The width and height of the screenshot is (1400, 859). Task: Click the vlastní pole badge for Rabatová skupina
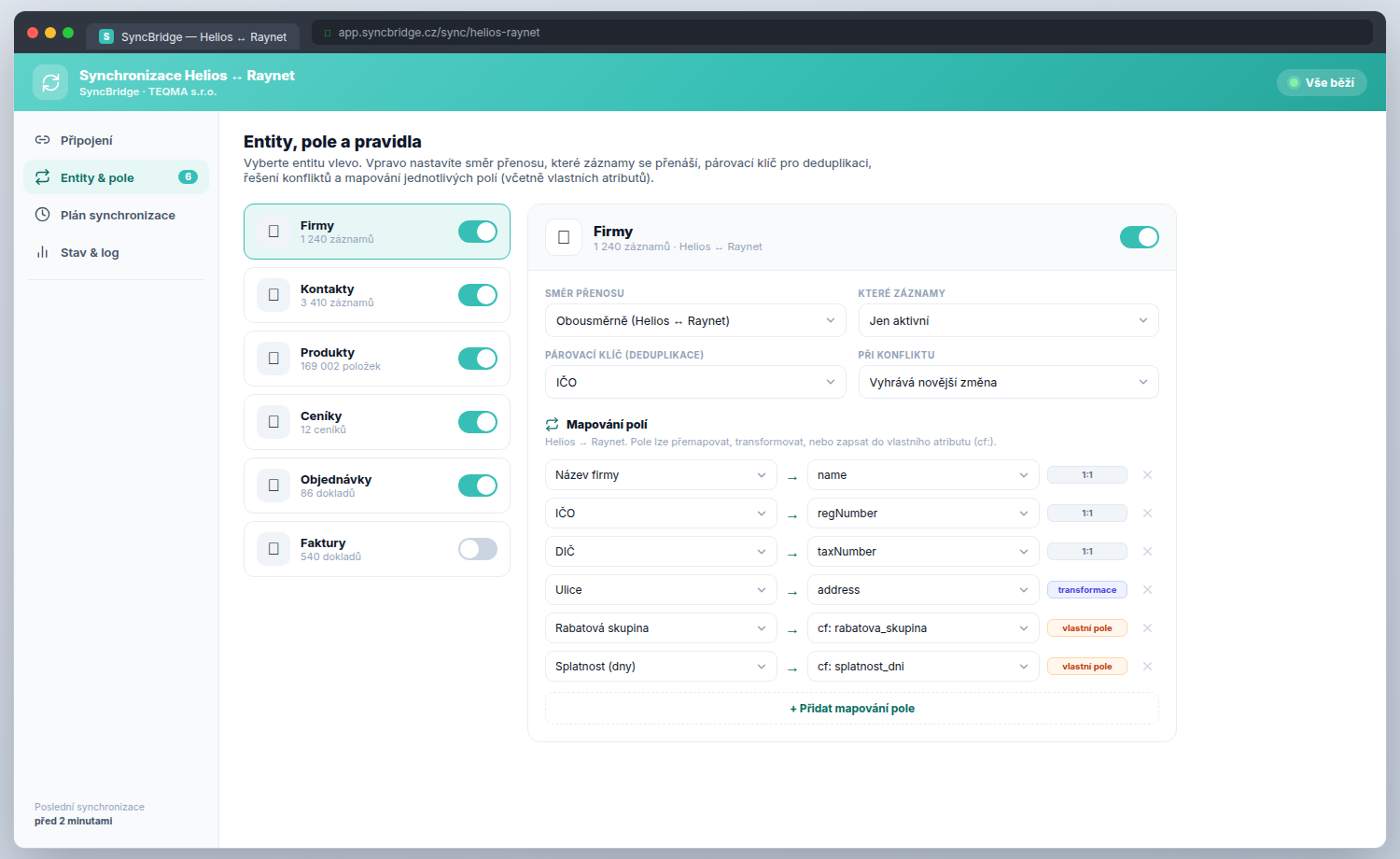coord(1087,628)
